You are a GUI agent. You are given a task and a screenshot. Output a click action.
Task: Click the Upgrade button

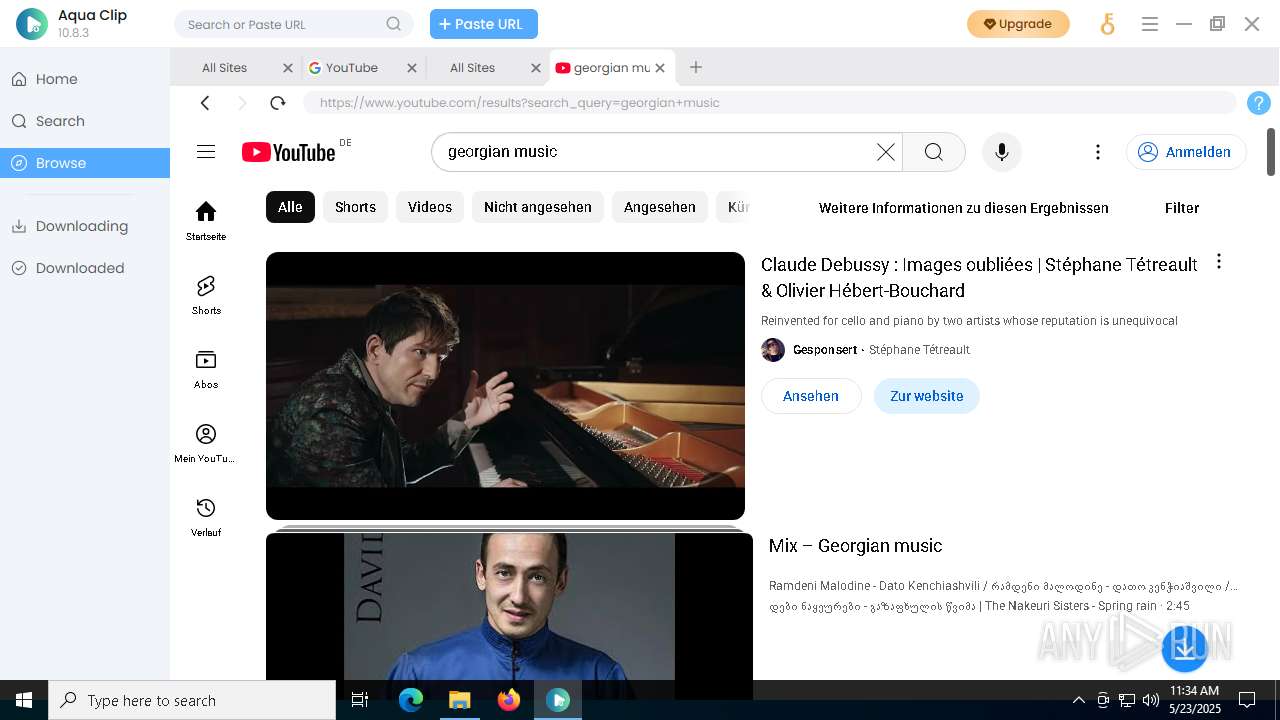coord(1018,24)
